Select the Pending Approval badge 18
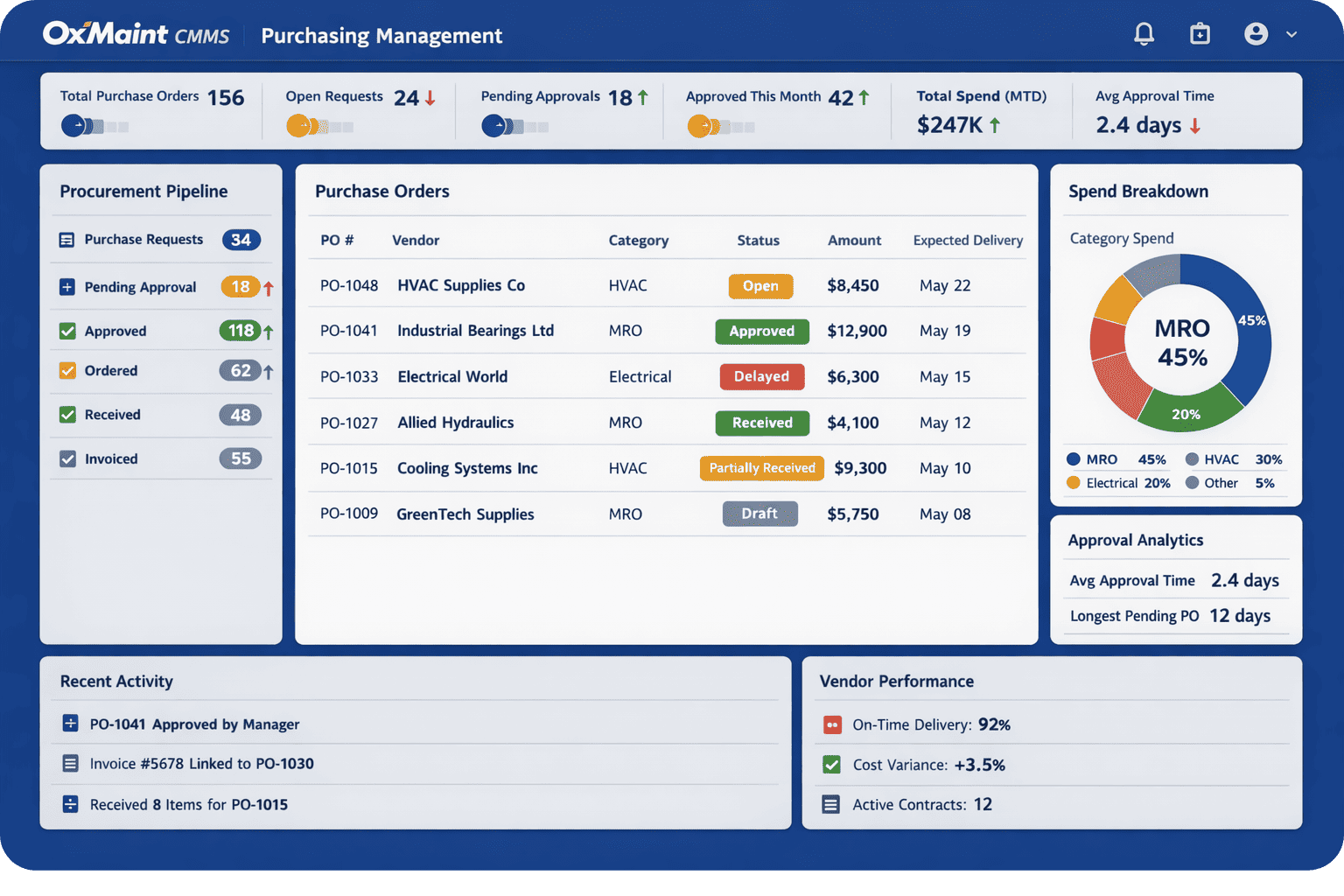The image size is (1344, 896). pyautogui.click(x=241, y=286)
